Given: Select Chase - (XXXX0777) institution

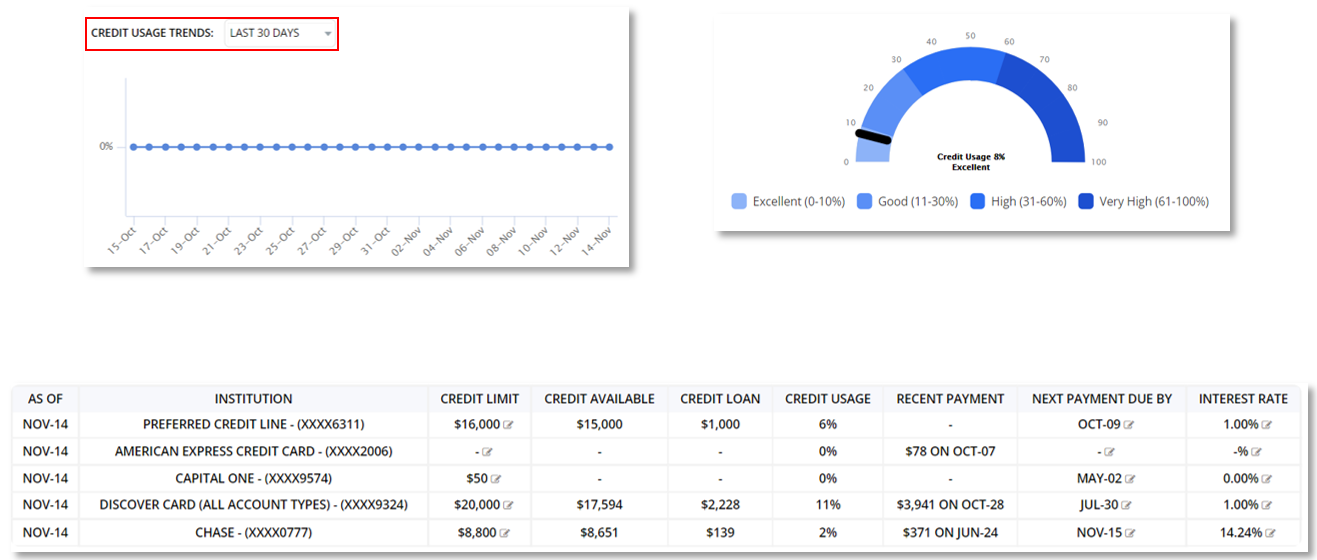Looking at the screenshot, I should pyautogui.click(x=254, y=533).
